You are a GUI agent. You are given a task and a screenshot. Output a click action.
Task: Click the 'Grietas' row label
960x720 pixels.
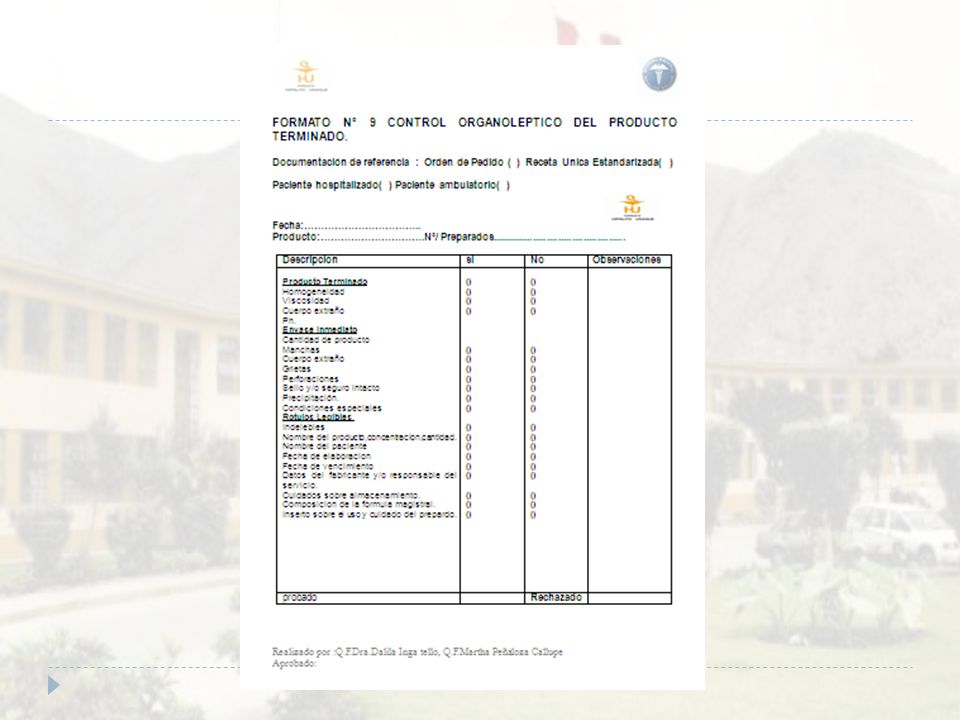[296, 369]
